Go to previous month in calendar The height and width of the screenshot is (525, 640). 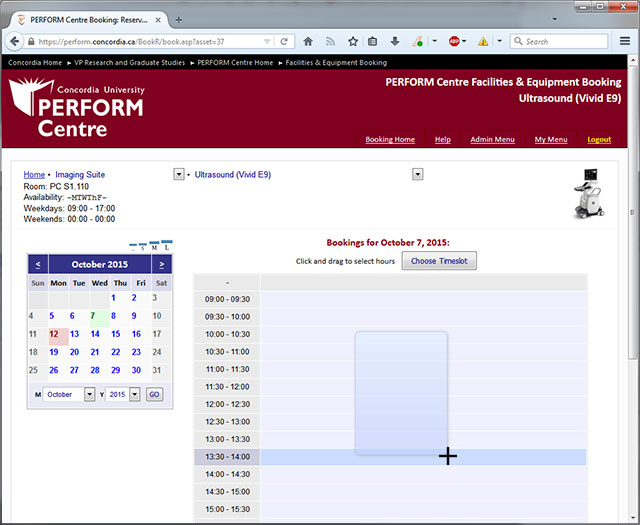pyautogui.click(x=38, y=264)
